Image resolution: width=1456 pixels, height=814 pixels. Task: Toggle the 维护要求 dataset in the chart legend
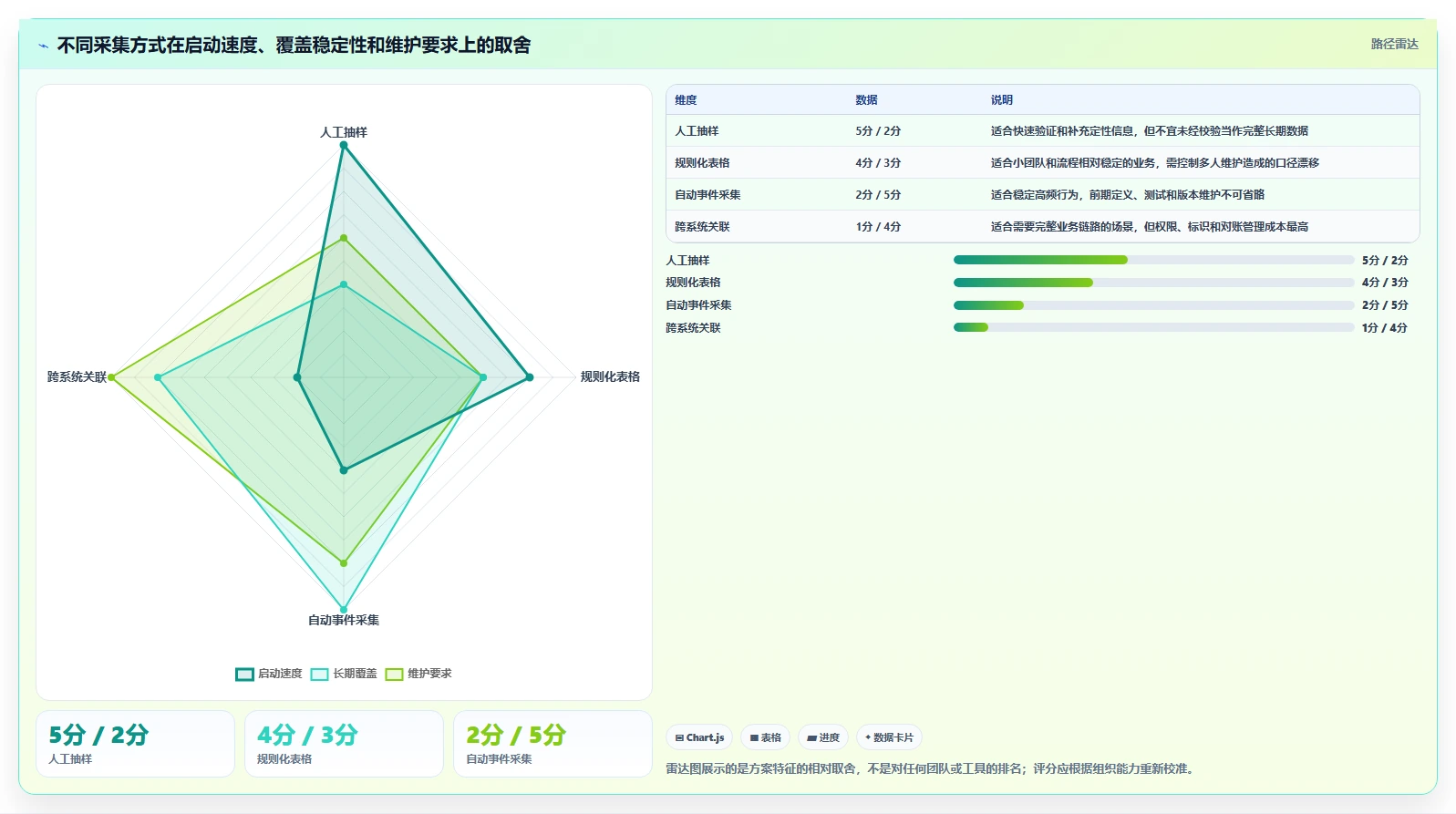pos(418,674)
